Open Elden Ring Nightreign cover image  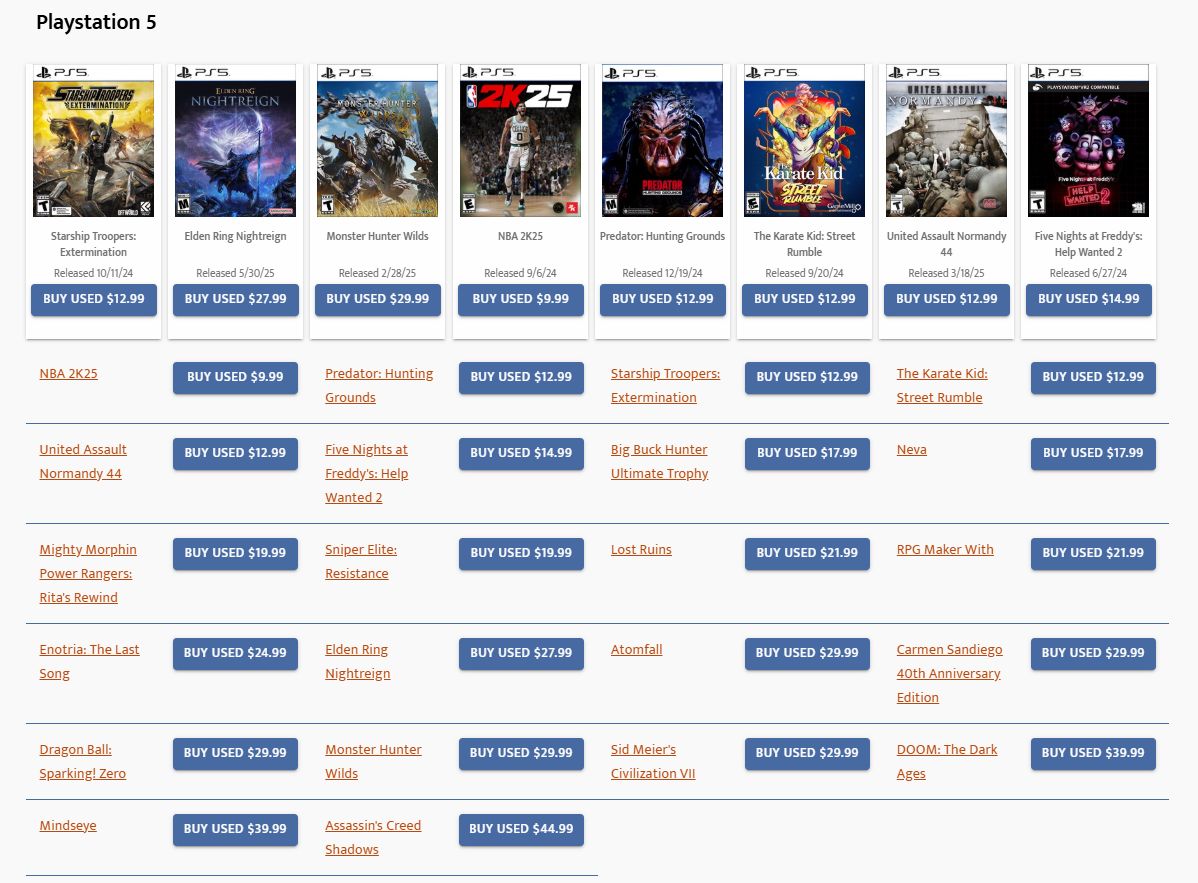click(x=235, y=141)
